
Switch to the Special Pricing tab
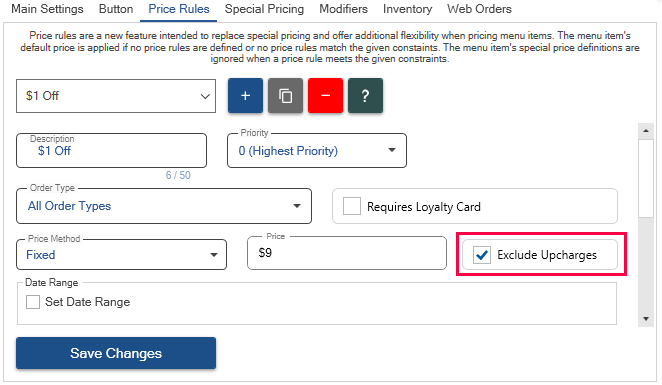(264, 9)
